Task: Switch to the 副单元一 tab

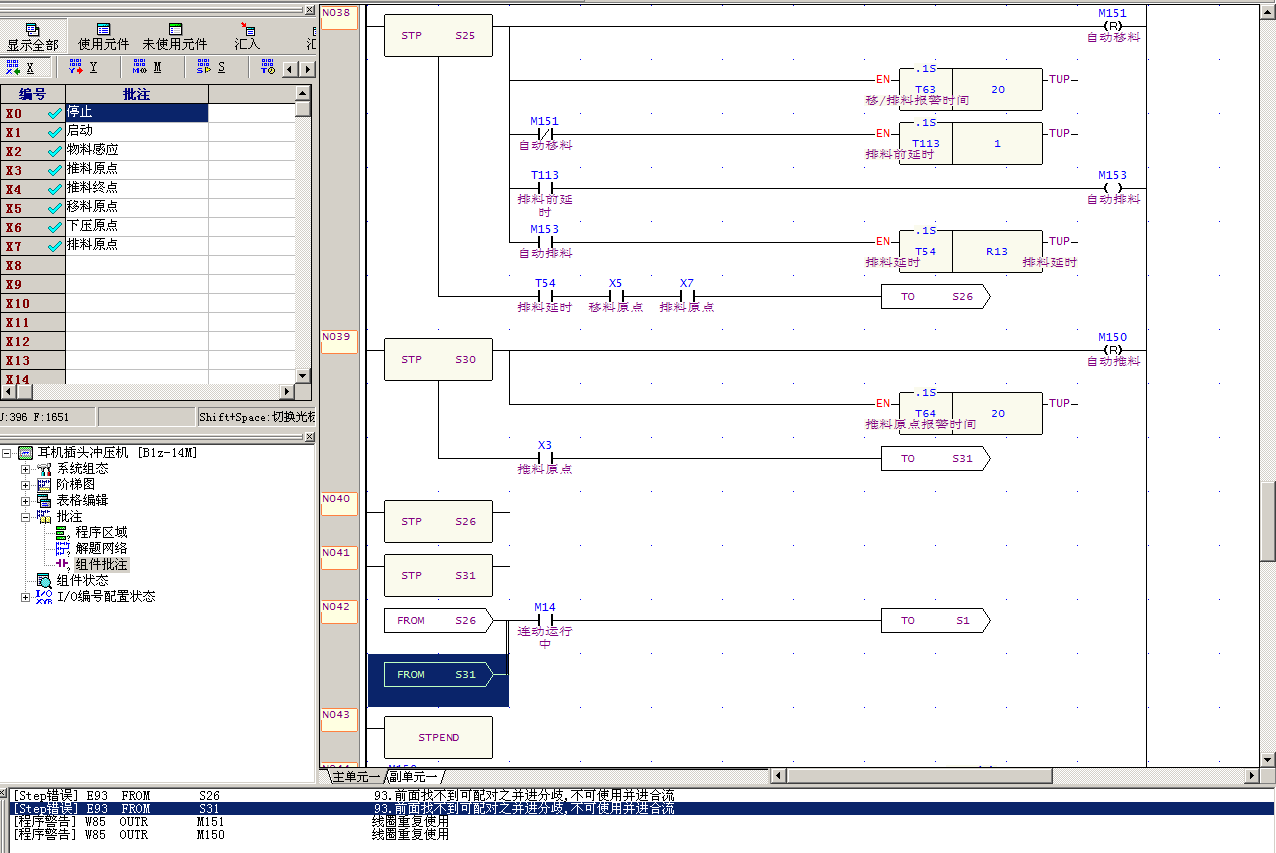Action: 414,777
